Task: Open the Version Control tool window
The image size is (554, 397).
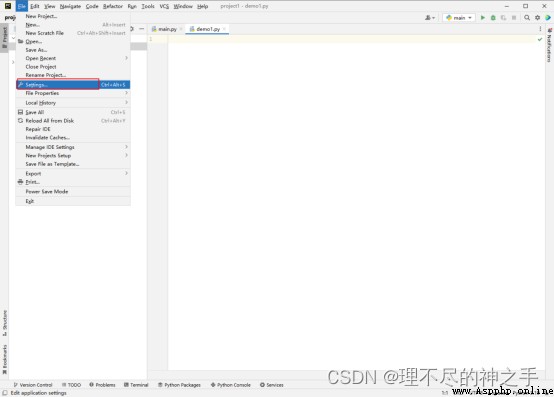Action: [33, 385]
